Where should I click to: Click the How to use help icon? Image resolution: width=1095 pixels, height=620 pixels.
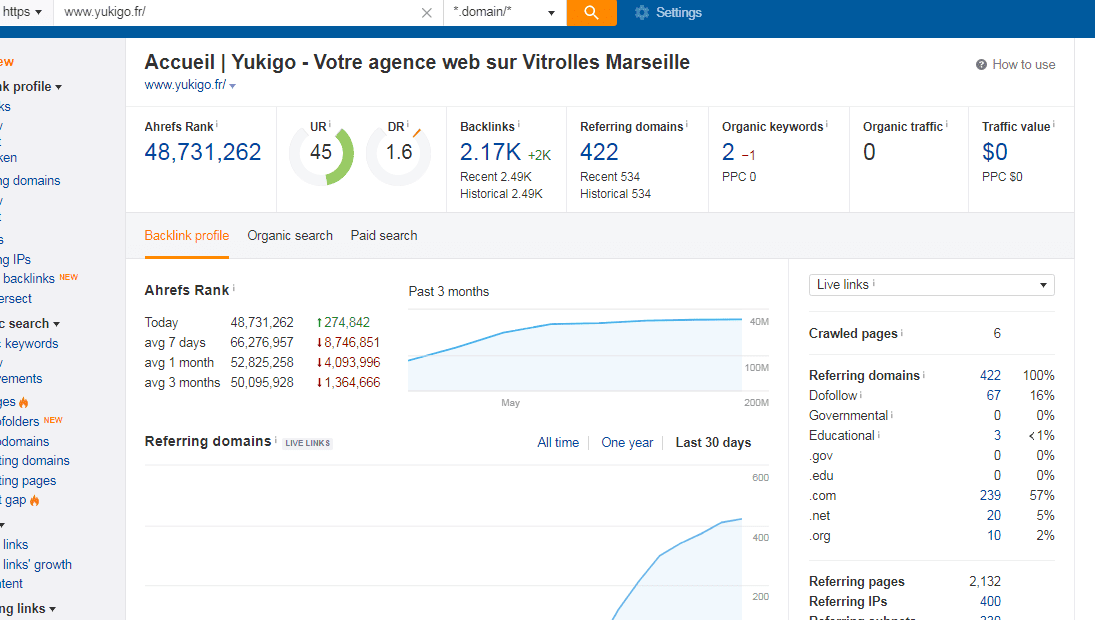click(x=981, y=64)
